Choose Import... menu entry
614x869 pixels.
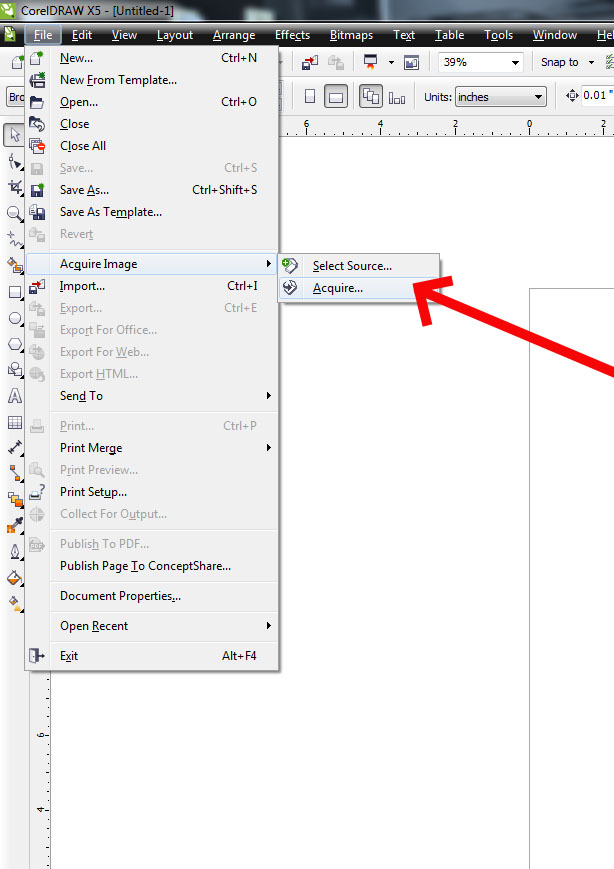click(x=152, y=286)
